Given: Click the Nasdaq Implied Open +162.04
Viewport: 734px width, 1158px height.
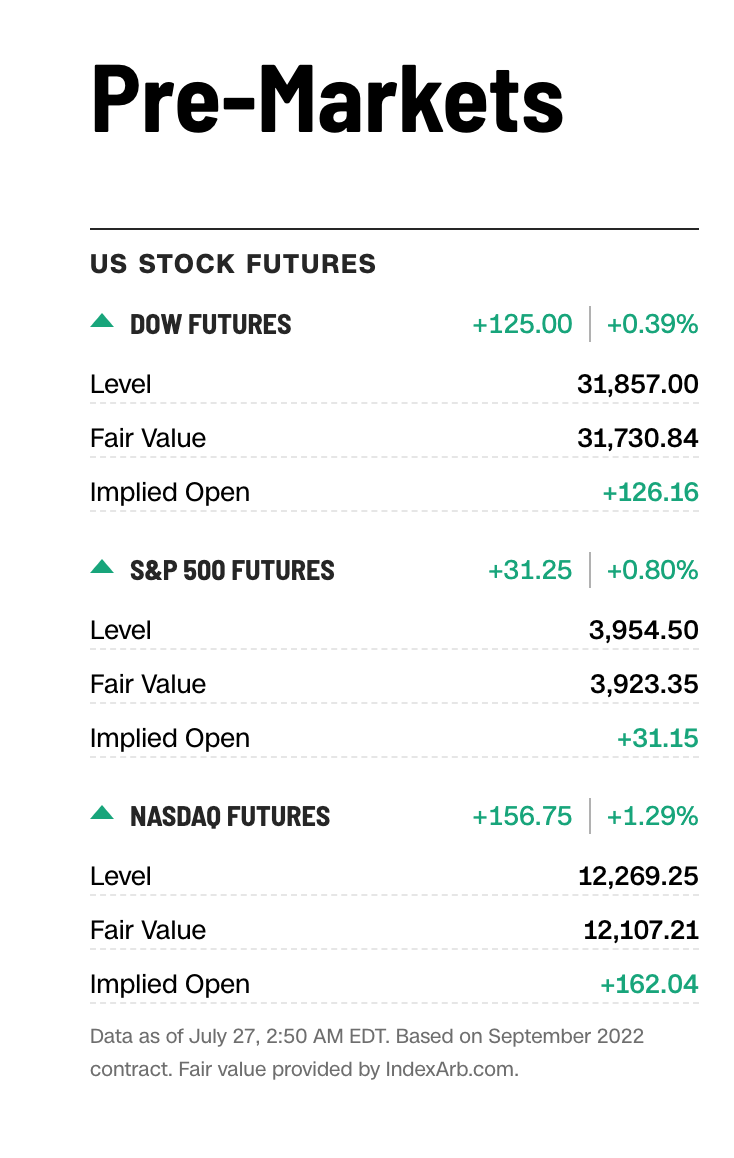Looking at the screenshot, I should tap(649, 984).
